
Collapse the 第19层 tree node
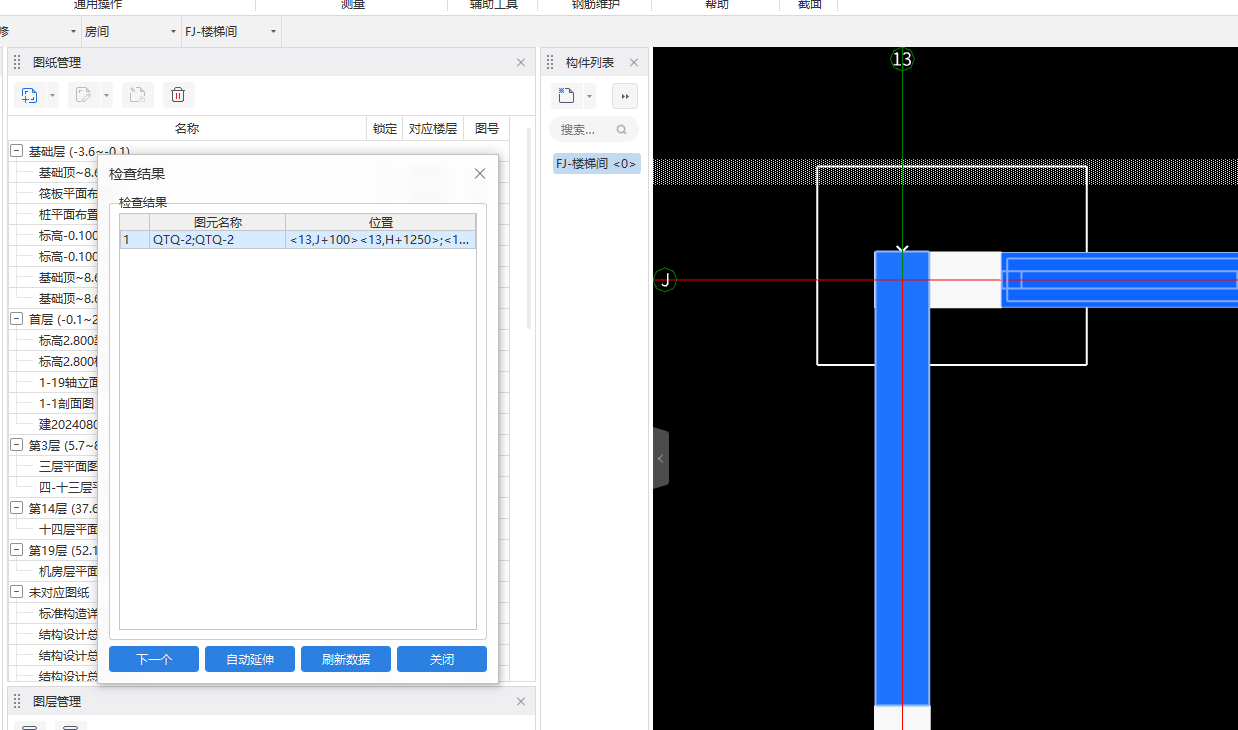coord(17,550)
